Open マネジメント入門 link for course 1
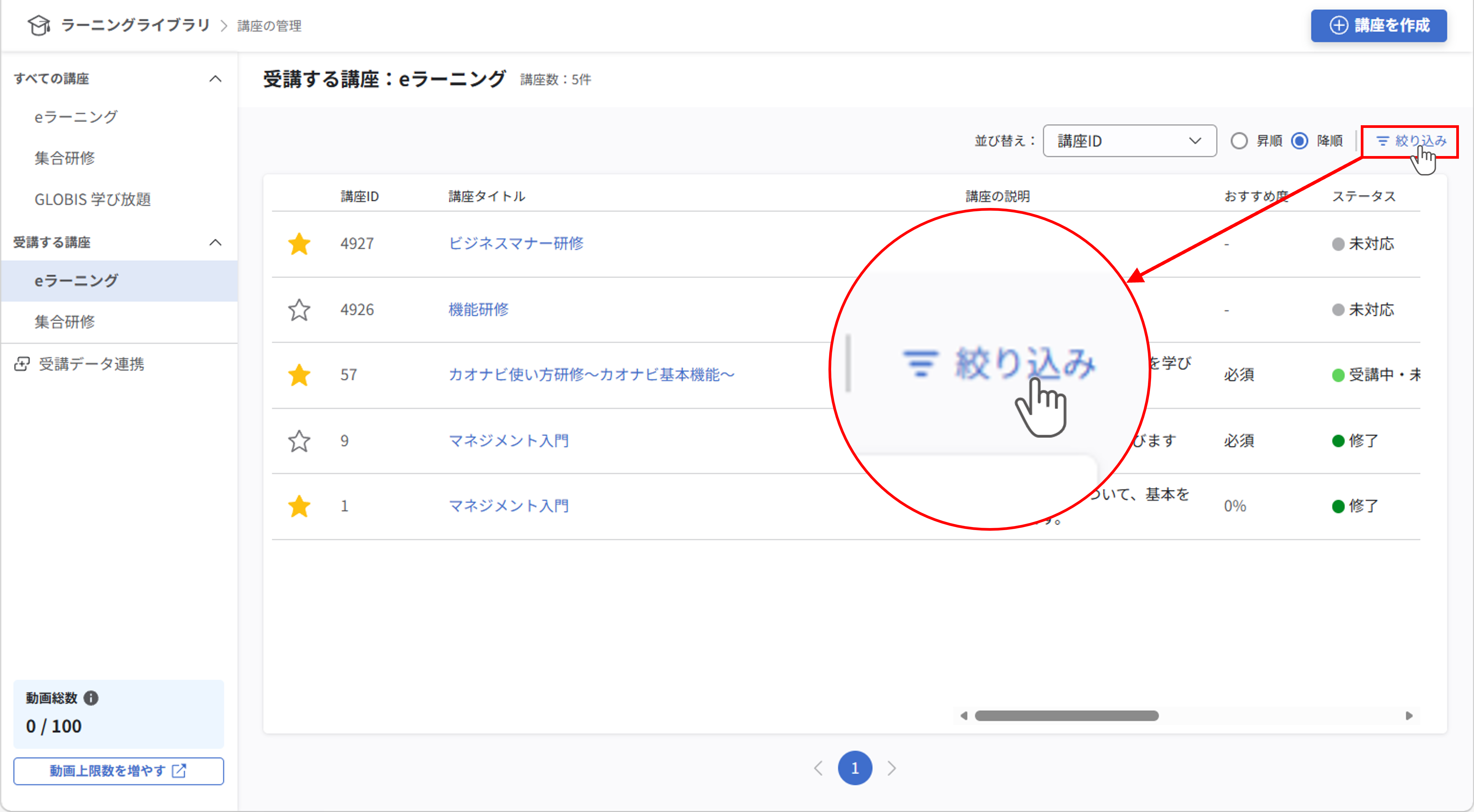 tap(508, 506)
